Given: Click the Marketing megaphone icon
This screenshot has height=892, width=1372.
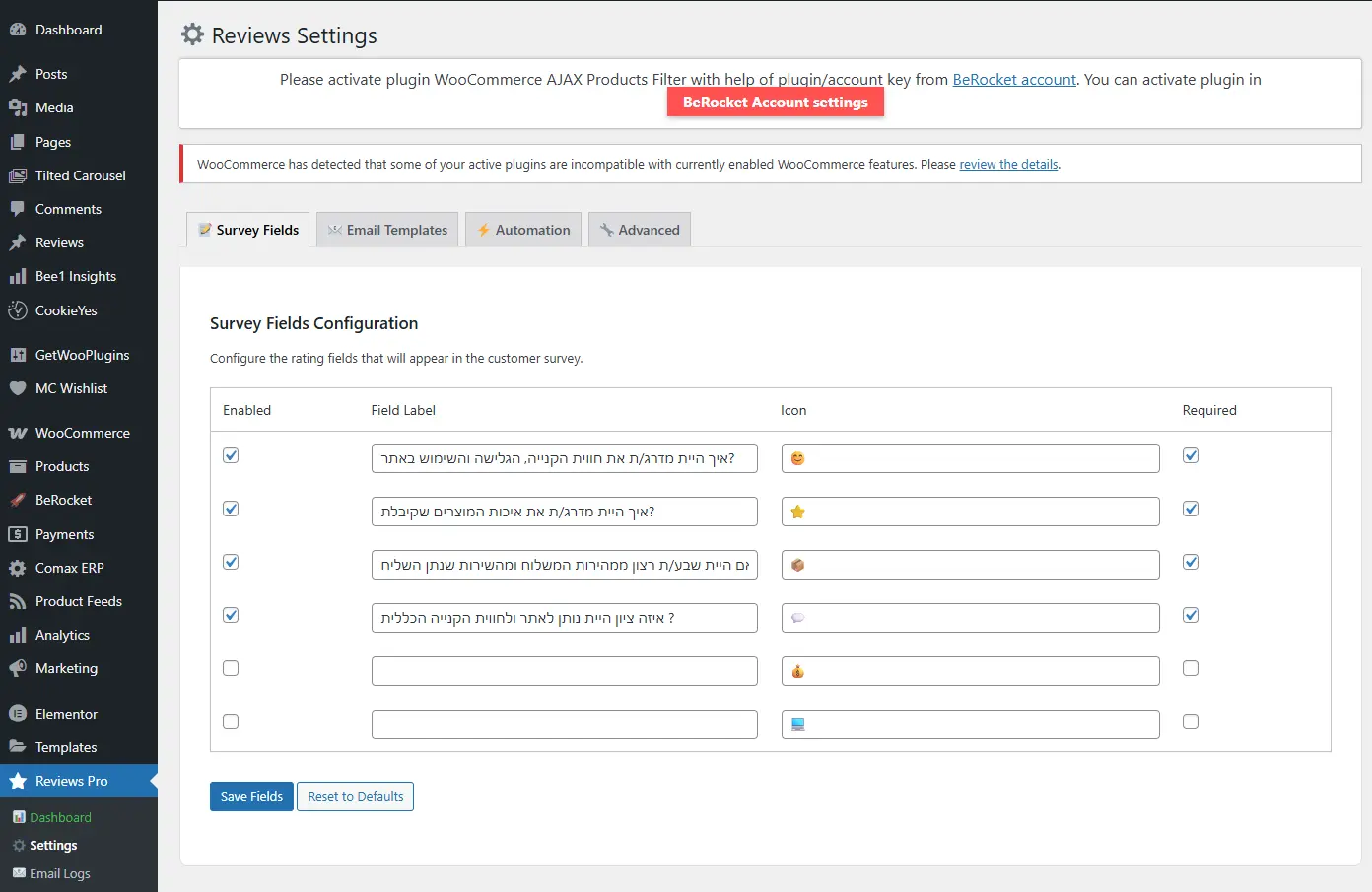Looking at the screenshot, I should 18,668.
